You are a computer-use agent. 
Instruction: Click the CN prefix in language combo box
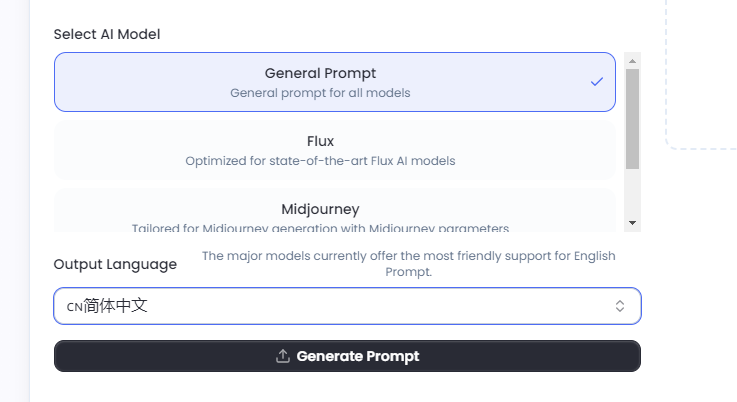coord(75,307)
